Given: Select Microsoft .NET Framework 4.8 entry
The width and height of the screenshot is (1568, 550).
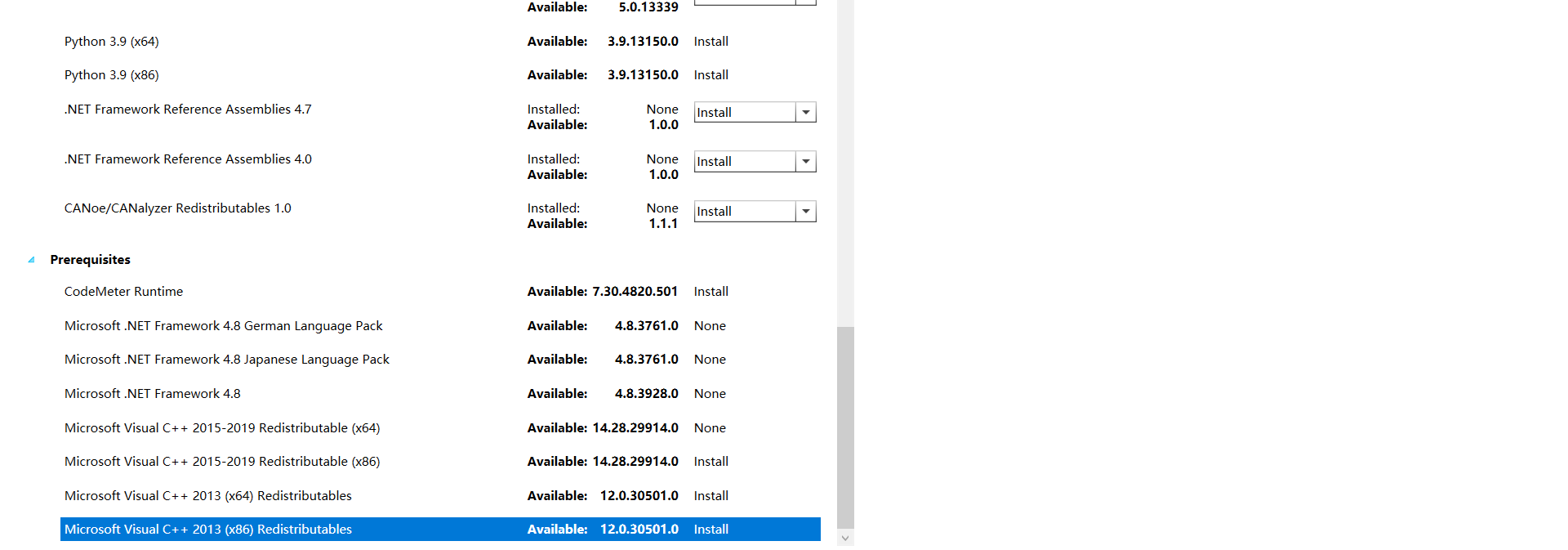Looking at the screenshot, I should point(153,394).
